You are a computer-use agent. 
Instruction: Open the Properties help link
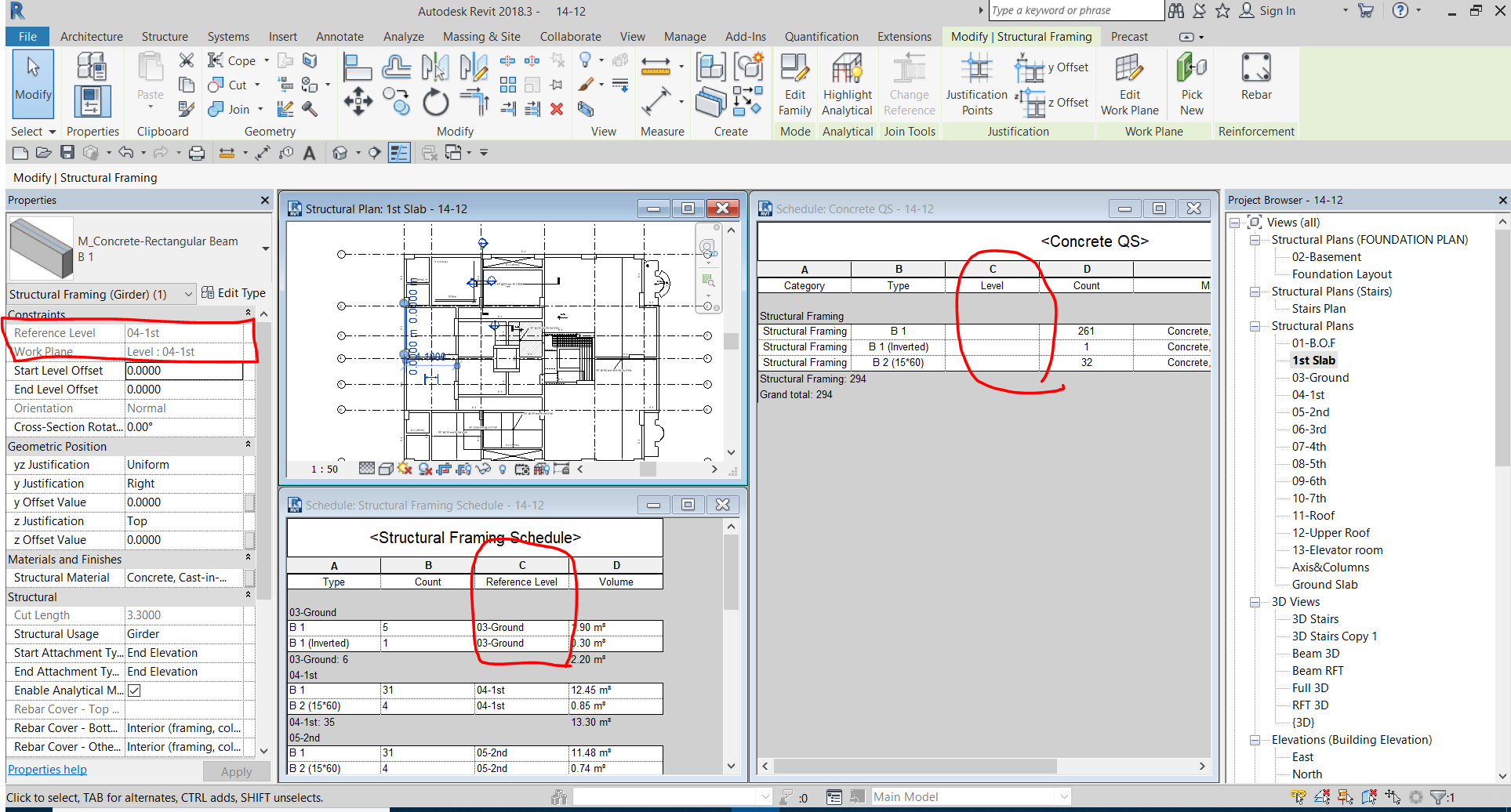coord(47,769)
